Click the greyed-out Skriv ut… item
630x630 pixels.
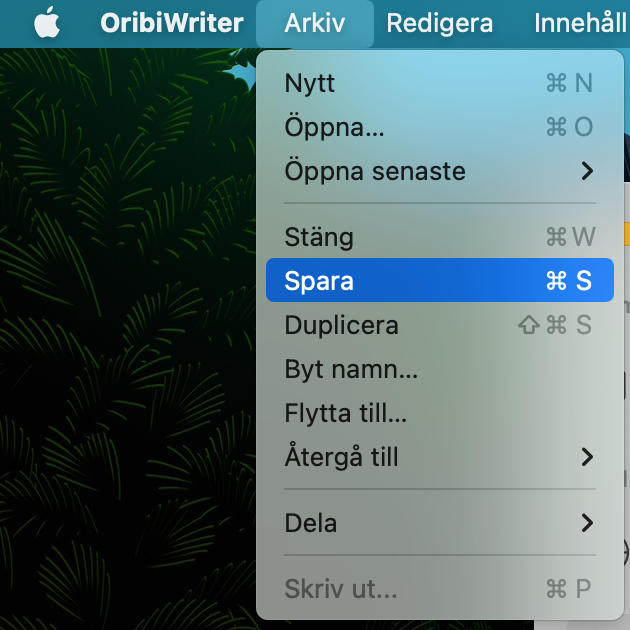440,589
